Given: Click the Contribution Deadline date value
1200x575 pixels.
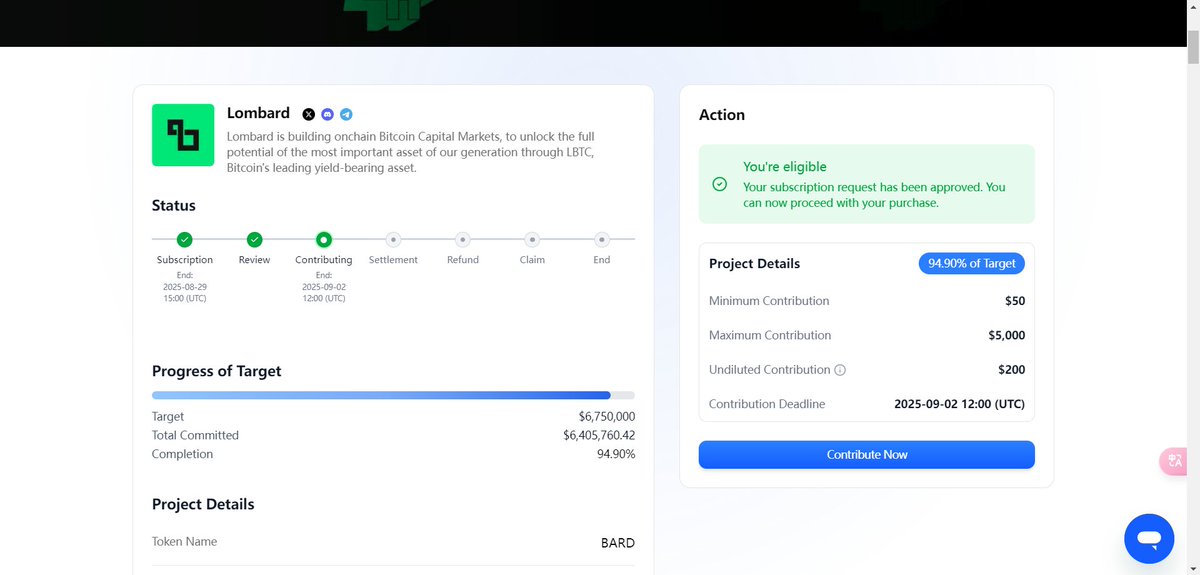Looking at the screenshot, I should pos(959,404).
